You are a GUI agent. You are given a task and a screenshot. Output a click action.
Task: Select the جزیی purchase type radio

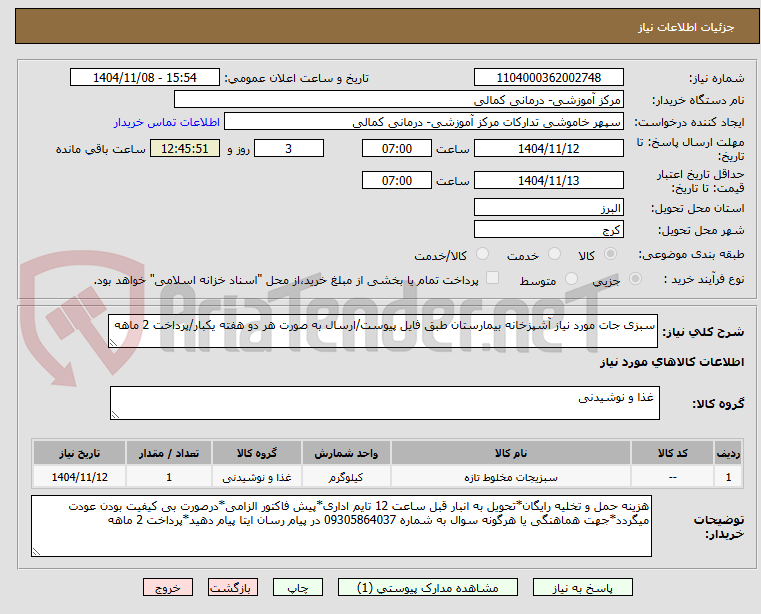(x=635, y=279)
